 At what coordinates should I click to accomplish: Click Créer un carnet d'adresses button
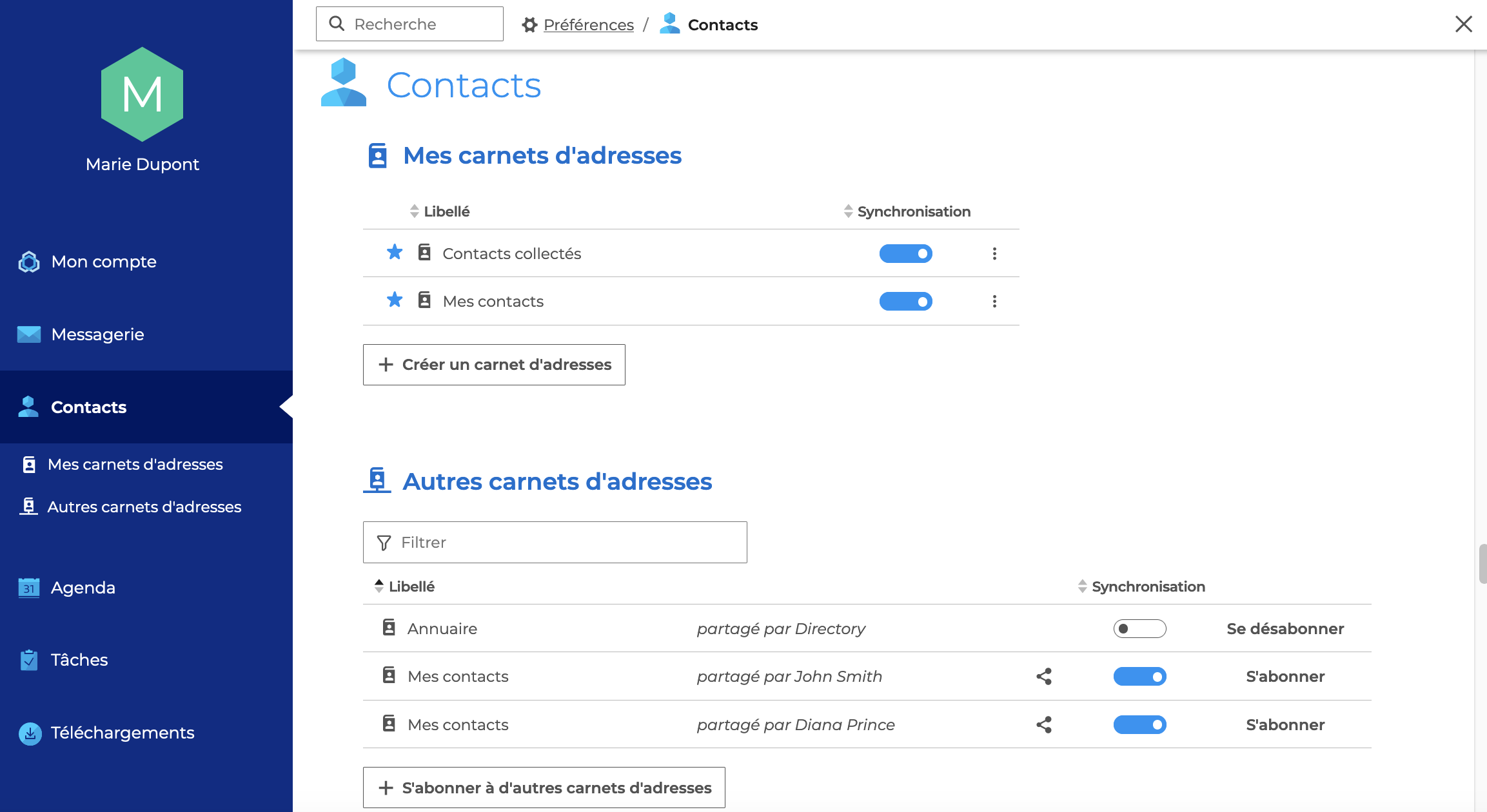pos(494,365)
